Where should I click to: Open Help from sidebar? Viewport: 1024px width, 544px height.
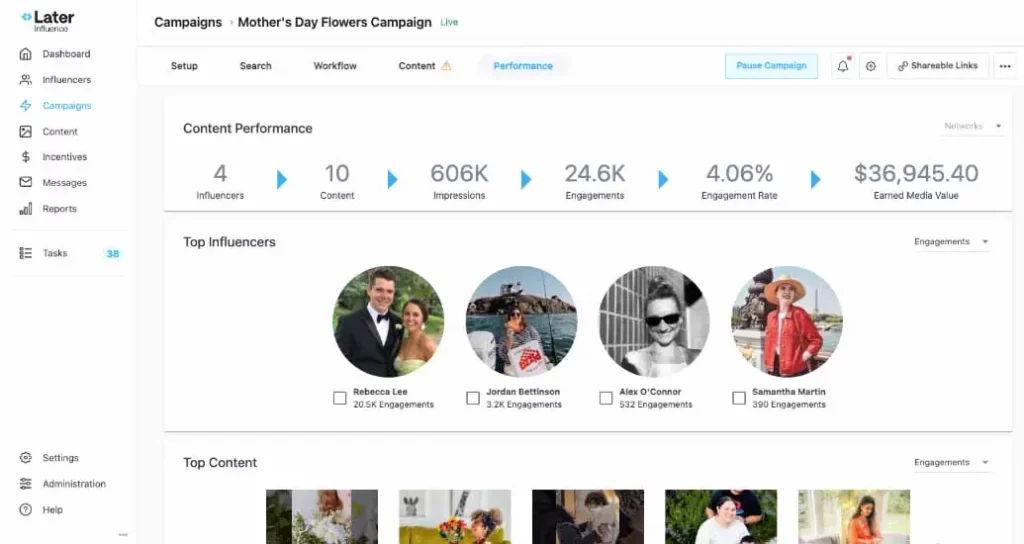52,510
